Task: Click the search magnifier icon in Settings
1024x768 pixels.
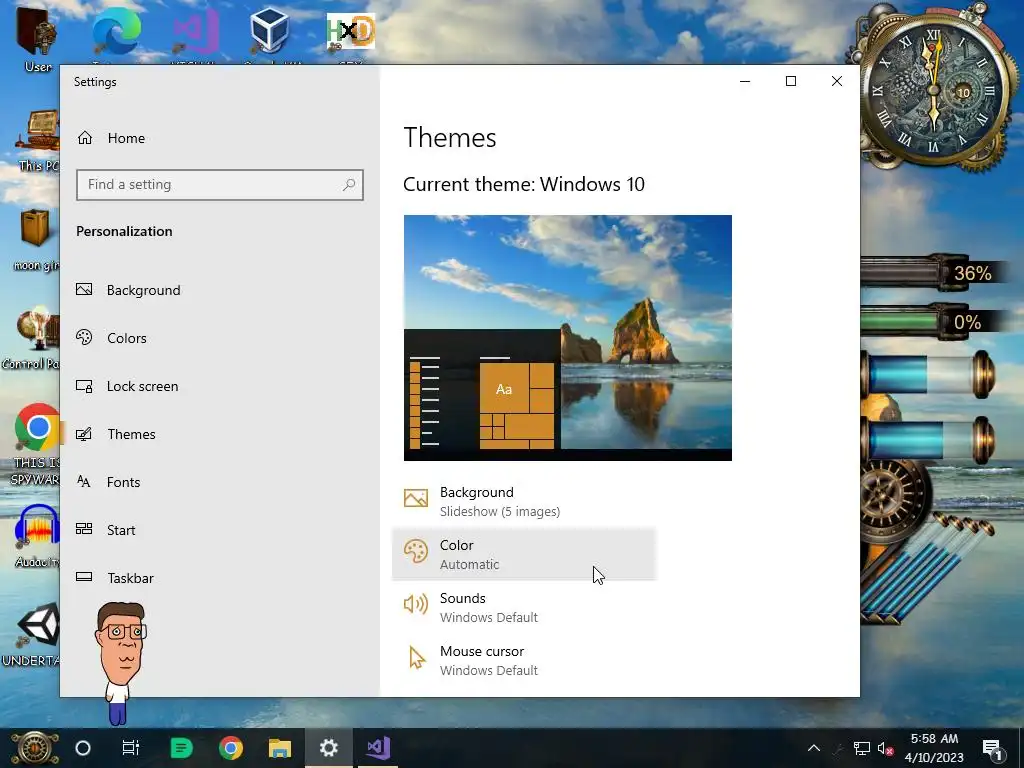Action: (x=349, y=185)
